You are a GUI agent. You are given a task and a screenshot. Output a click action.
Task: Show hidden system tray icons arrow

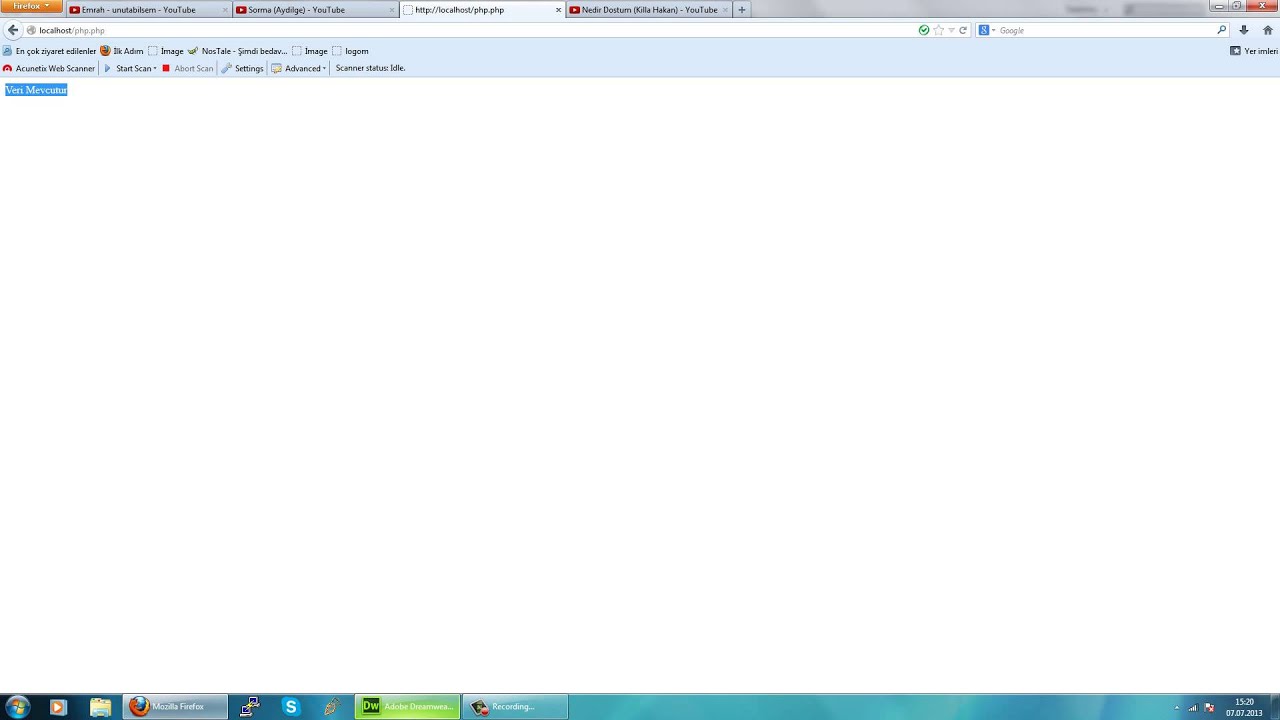(1176, 708)
